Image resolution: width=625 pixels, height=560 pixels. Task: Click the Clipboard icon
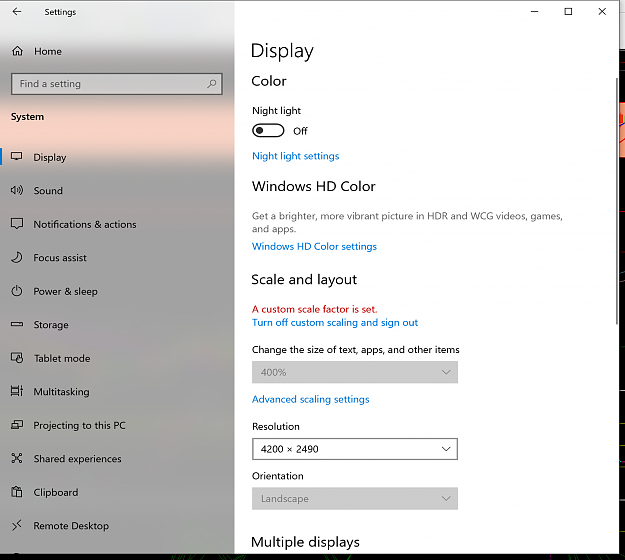pos(17,491)
